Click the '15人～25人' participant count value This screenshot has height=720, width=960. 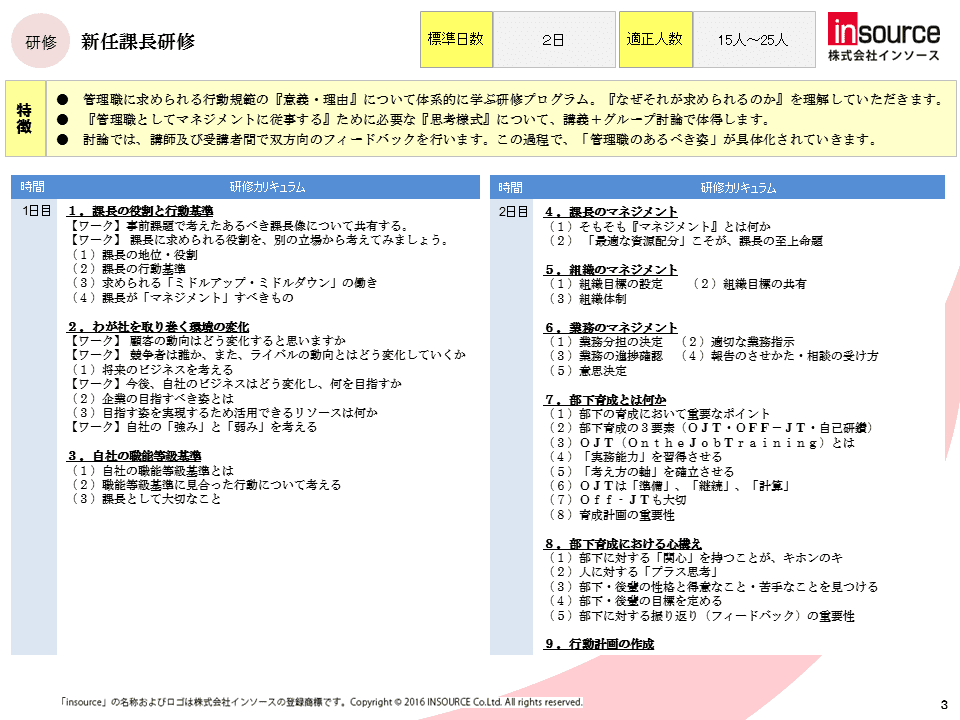click(x=754, y=40)
